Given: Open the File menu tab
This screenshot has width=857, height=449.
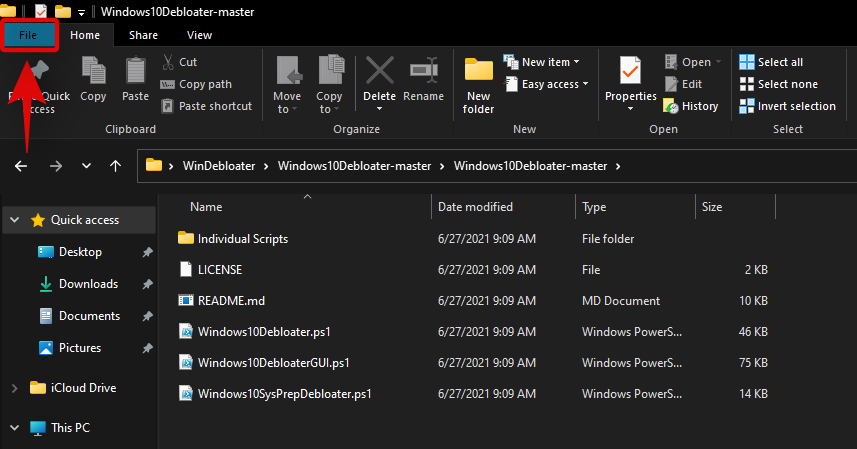Looking at the screenshot, I should click(33, 35).
